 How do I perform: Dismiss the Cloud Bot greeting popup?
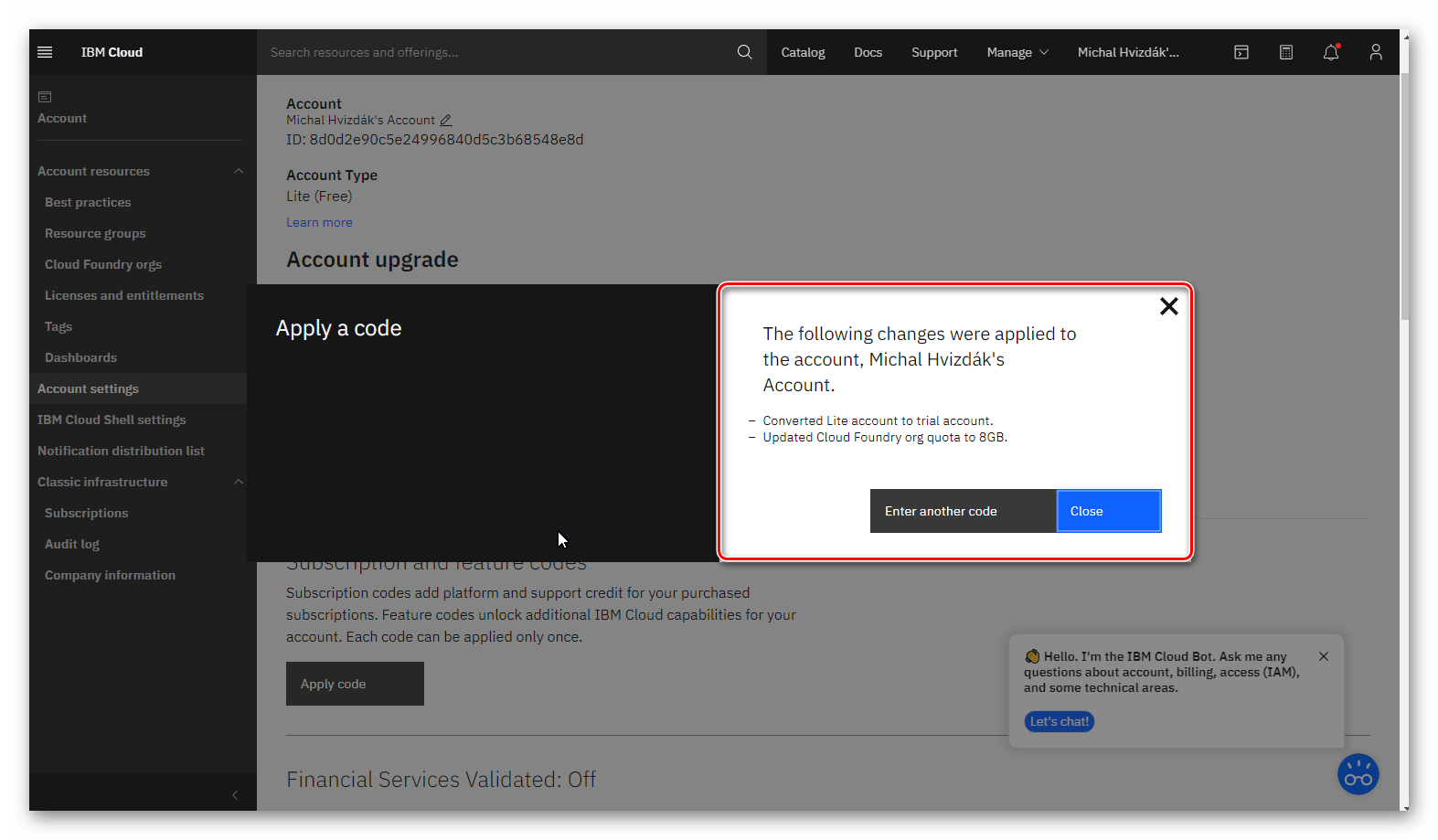tap(1323, 656)
